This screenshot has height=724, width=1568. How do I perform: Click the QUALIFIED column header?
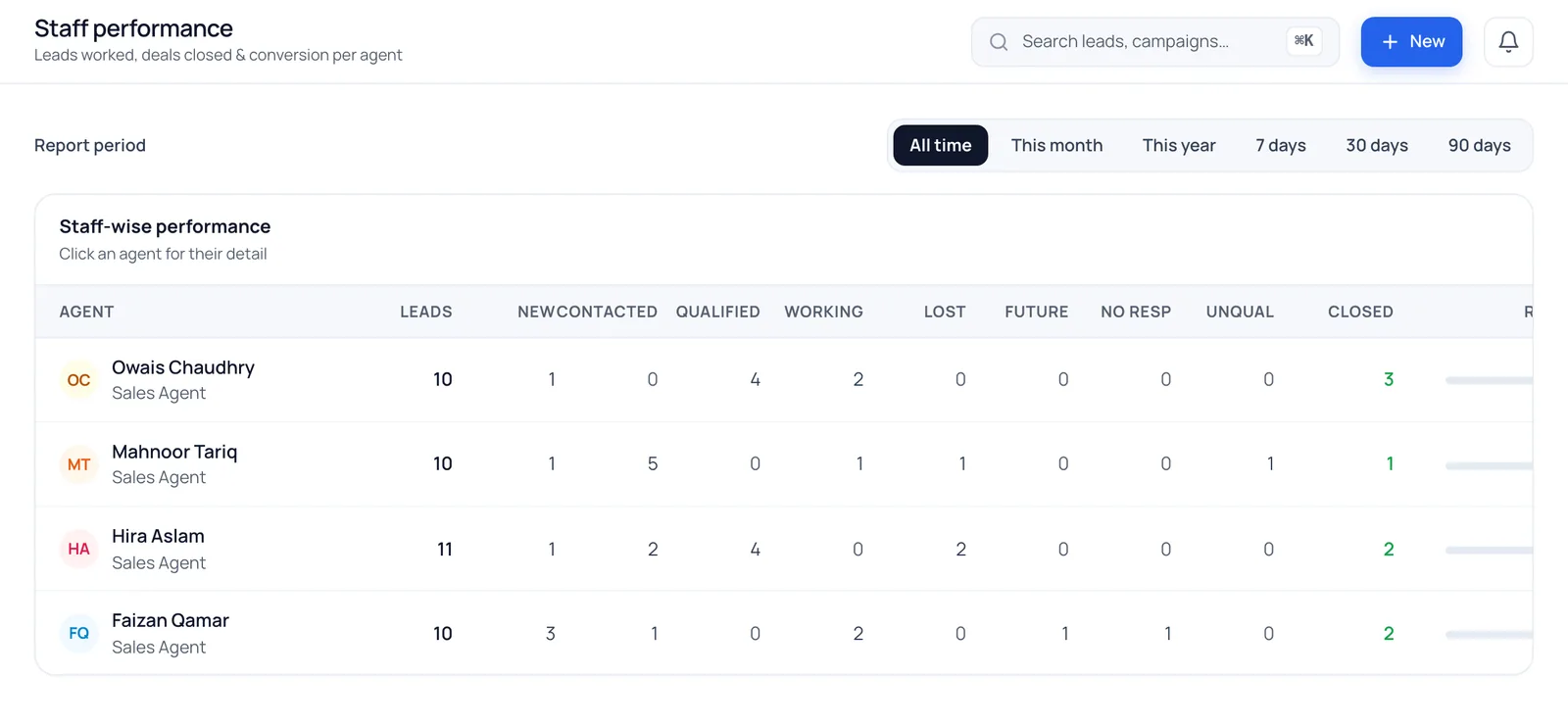click(x=717, y=312)
